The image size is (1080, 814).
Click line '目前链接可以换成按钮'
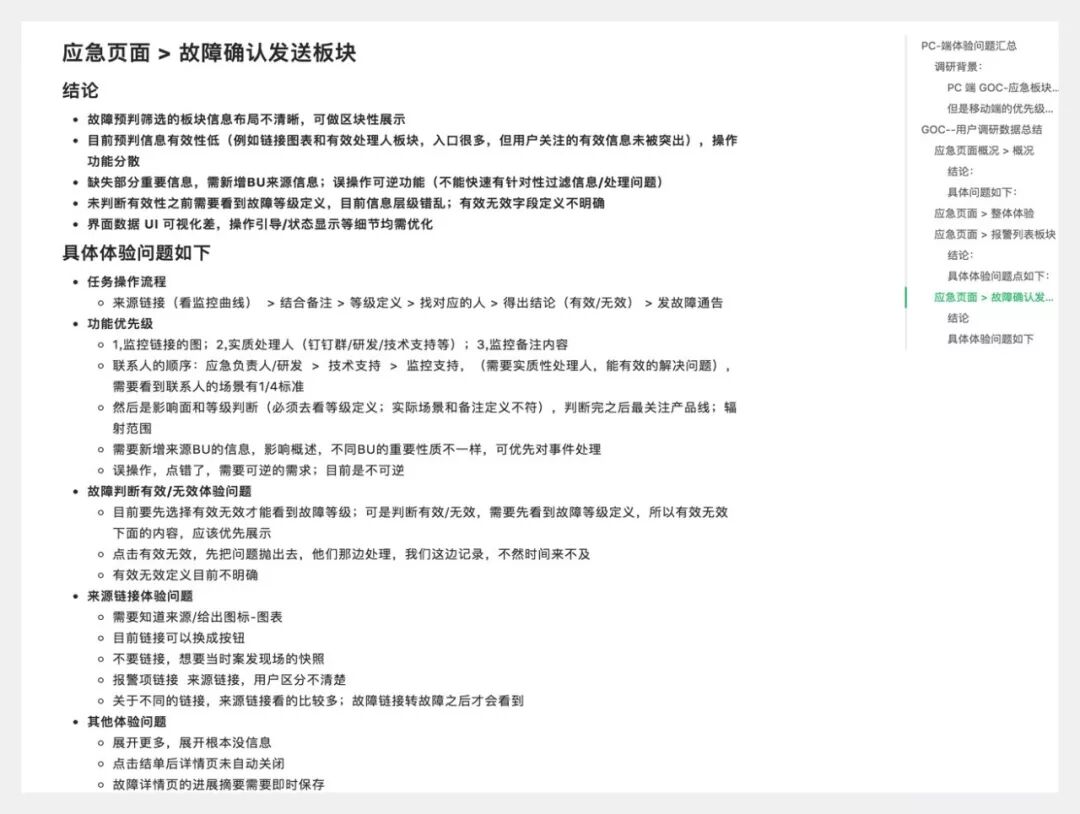pyautogui.click(x=178, y=638)
